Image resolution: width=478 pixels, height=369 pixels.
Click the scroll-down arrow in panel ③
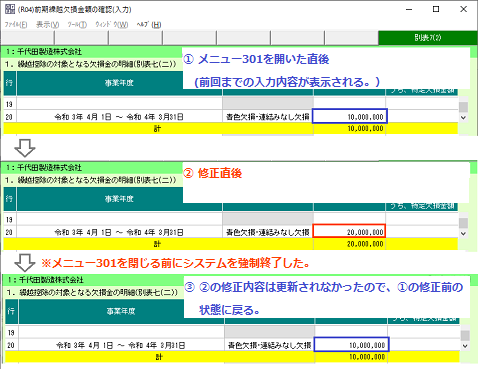click(465, 346)
